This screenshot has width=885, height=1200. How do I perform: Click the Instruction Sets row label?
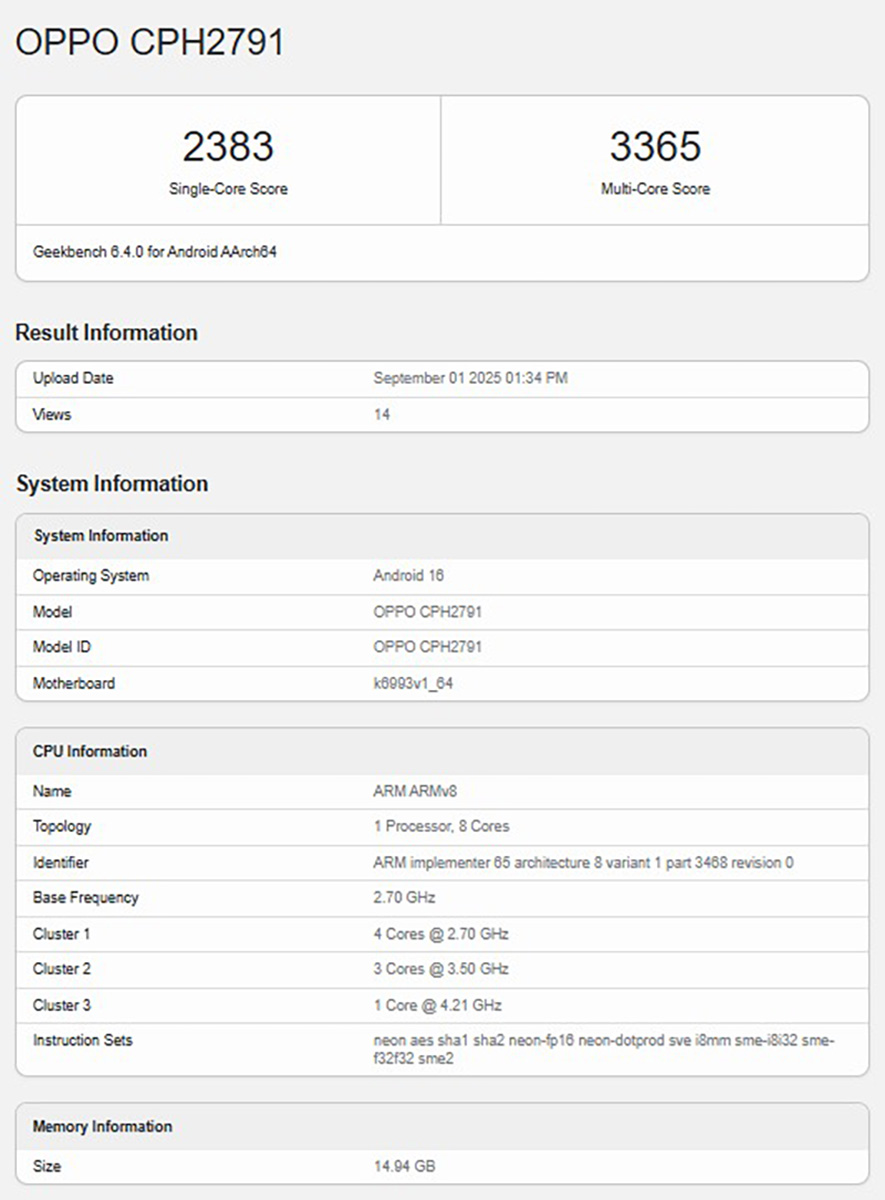pyautogui.click(x=83, y=1040)
